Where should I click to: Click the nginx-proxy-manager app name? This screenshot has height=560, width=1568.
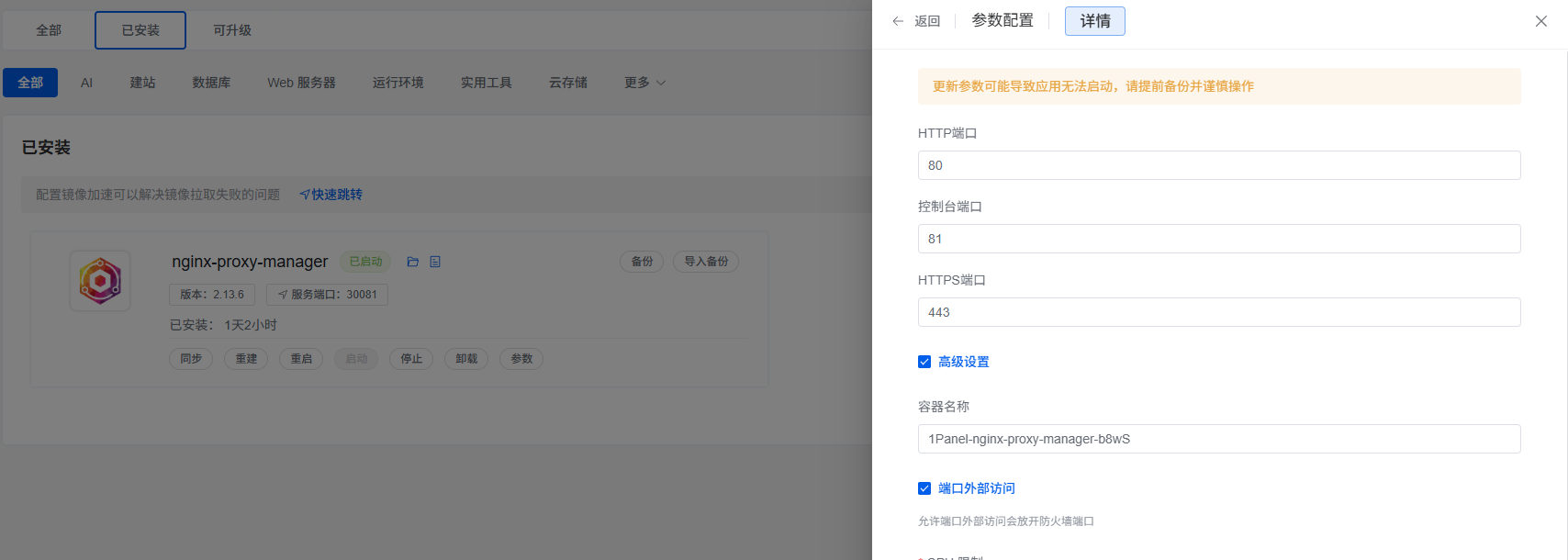click(x=250, y=262)
